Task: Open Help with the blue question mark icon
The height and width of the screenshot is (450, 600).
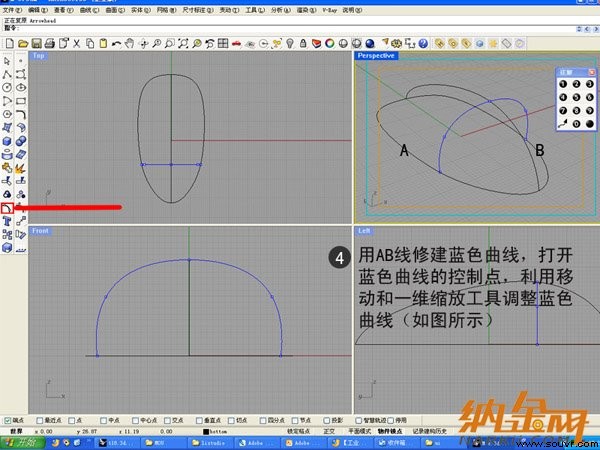Action: click(x=423, y=44)
